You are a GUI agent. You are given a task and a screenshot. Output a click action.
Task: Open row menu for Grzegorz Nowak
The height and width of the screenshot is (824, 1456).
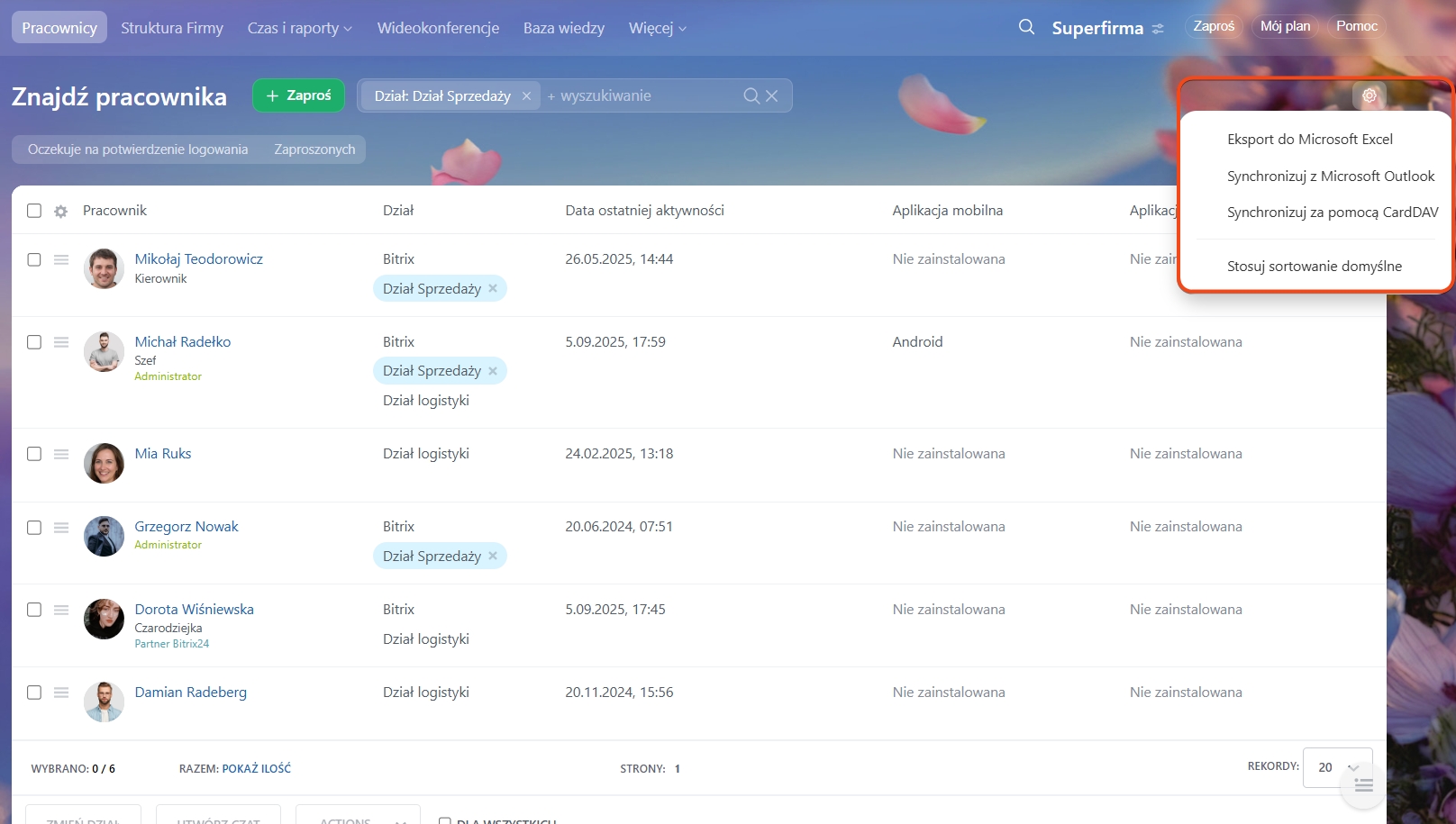(x=61, y=528)
